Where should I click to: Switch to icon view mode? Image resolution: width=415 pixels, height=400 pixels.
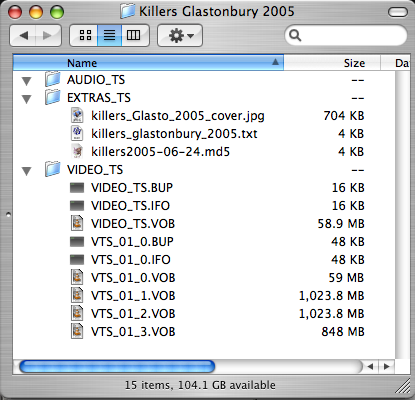tap(84, 35)
